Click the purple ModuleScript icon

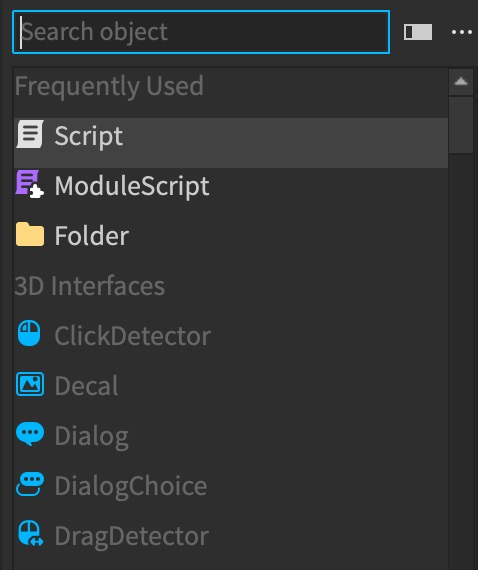tap(30, 184)
